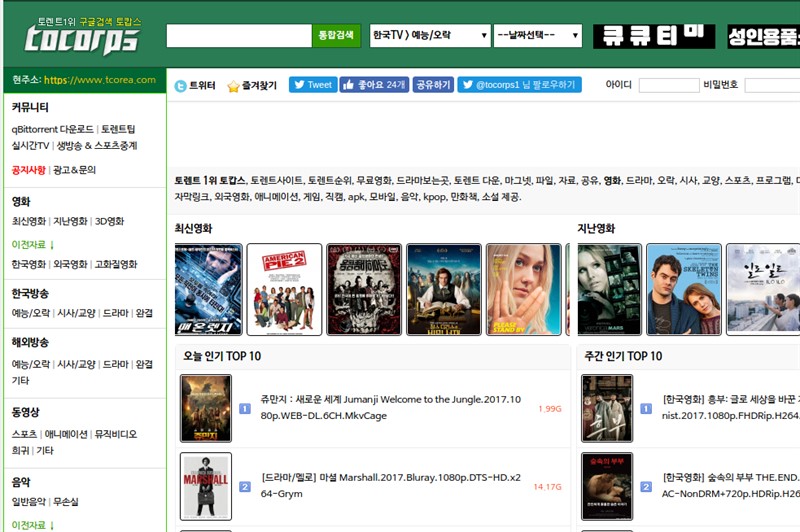Open the 일로 일로 poster
The image size is (800, 532).
[x=763, y=290]
